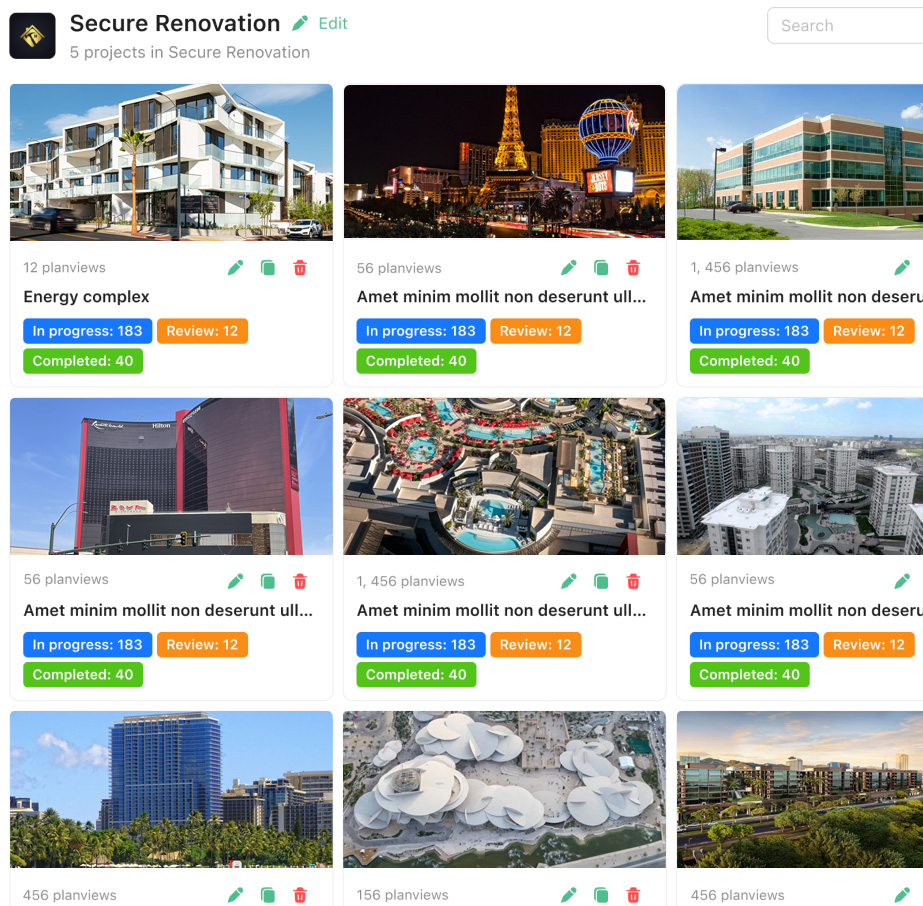Delete the aerial pool resort project
The height and width of the screenshot is (906, 923).
coord(633,582)
